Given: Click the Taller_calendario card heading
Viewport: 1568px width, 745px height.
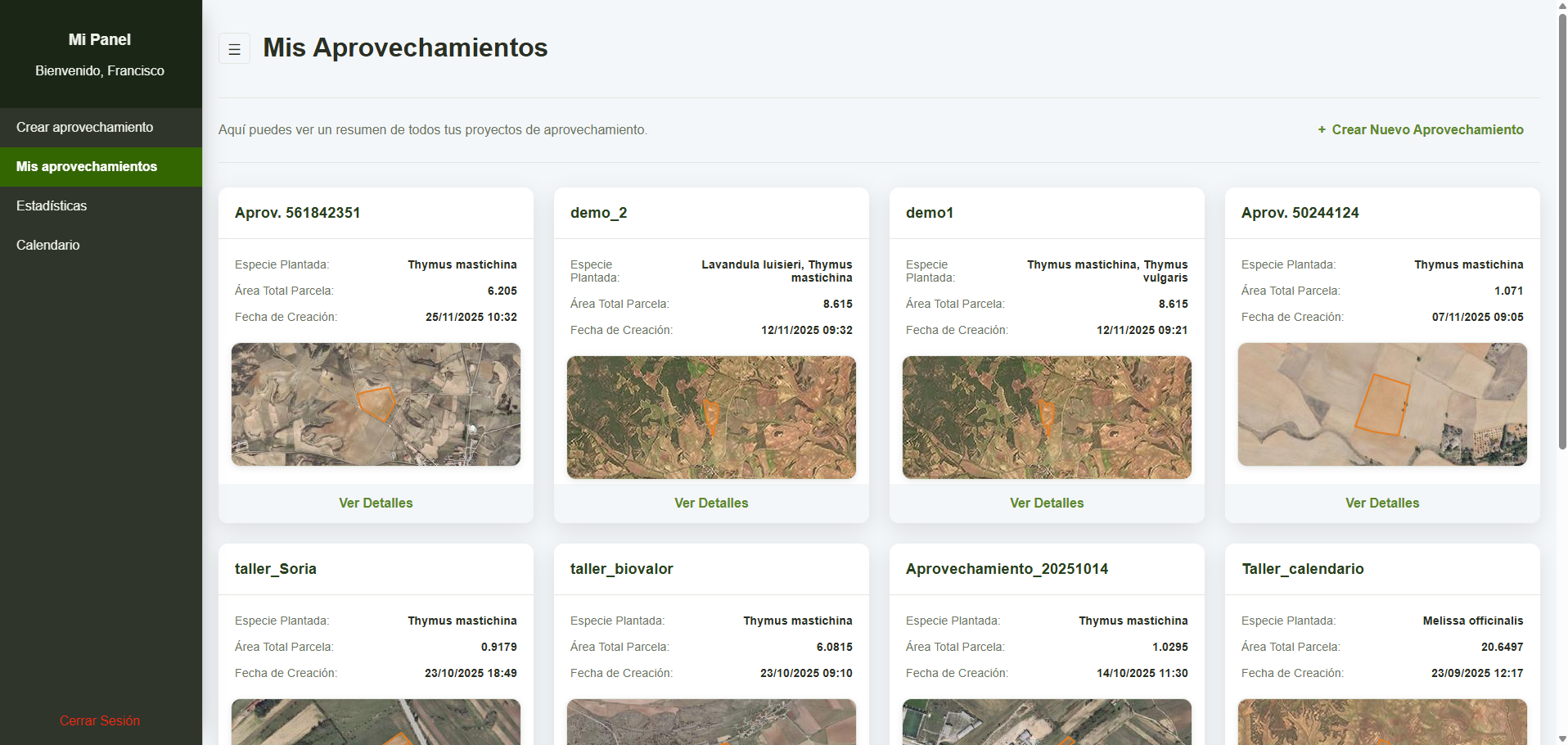Looking at the screenshot, I should 1302,569.
